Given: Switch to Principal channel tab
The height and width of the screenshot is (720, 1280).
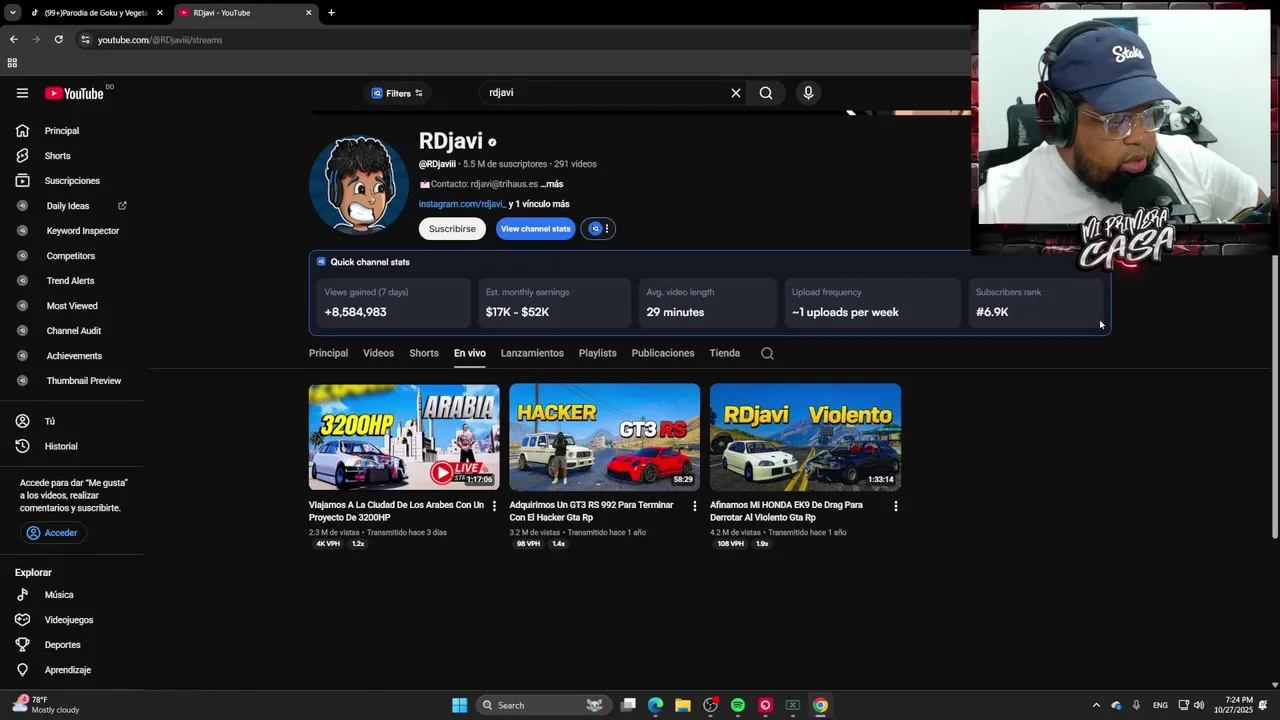Looking at the screenshot, I should coord(328,353).
